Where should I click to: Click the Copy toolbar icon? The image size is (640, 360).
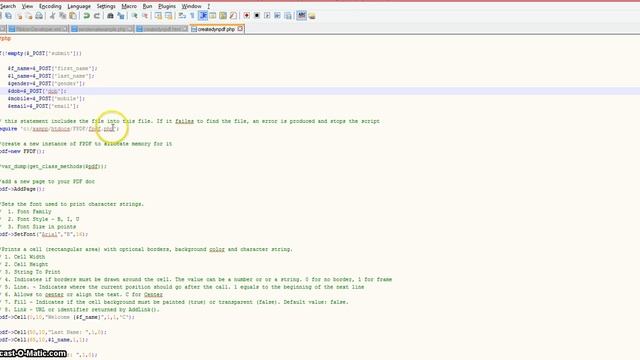point(62,16)
